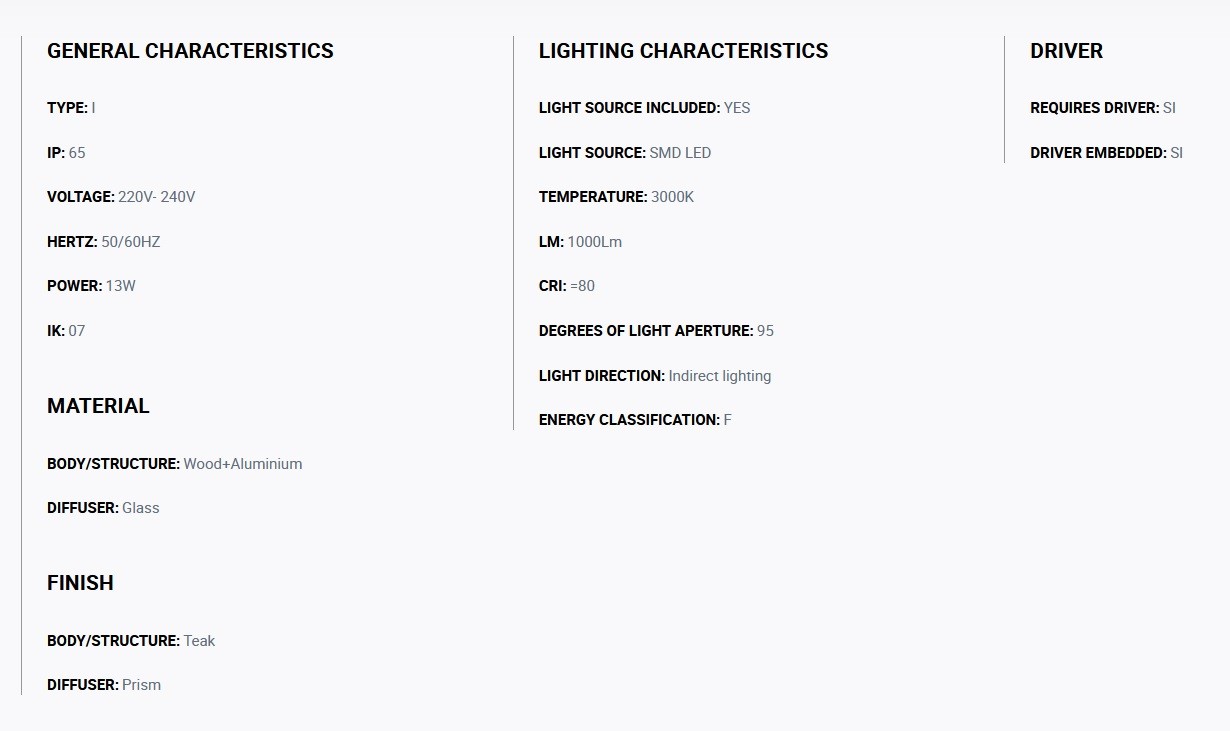1230x731 pixels.
Task: Click the Driver section heading
Action: [1066, 51]
